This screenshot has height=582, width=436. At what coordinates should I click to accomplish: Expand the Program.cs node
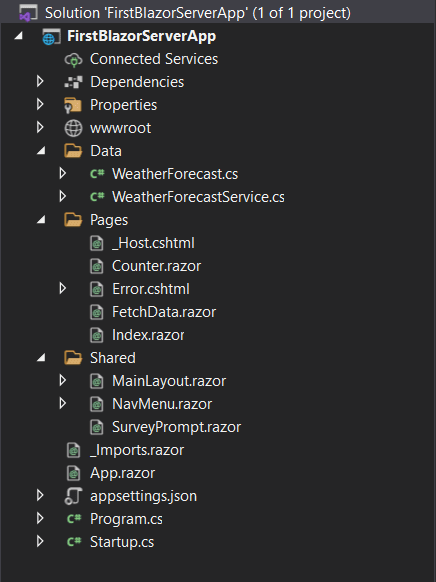coord(40,519)
